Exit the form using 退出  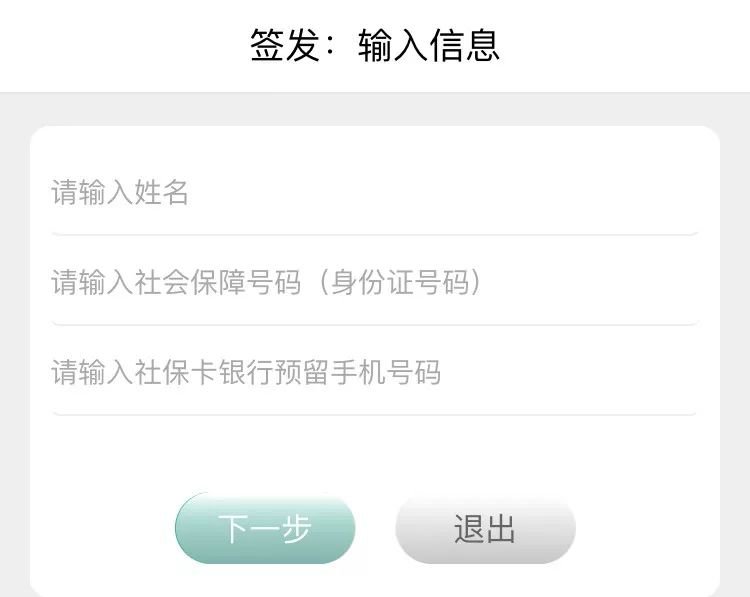pos(485,528)
